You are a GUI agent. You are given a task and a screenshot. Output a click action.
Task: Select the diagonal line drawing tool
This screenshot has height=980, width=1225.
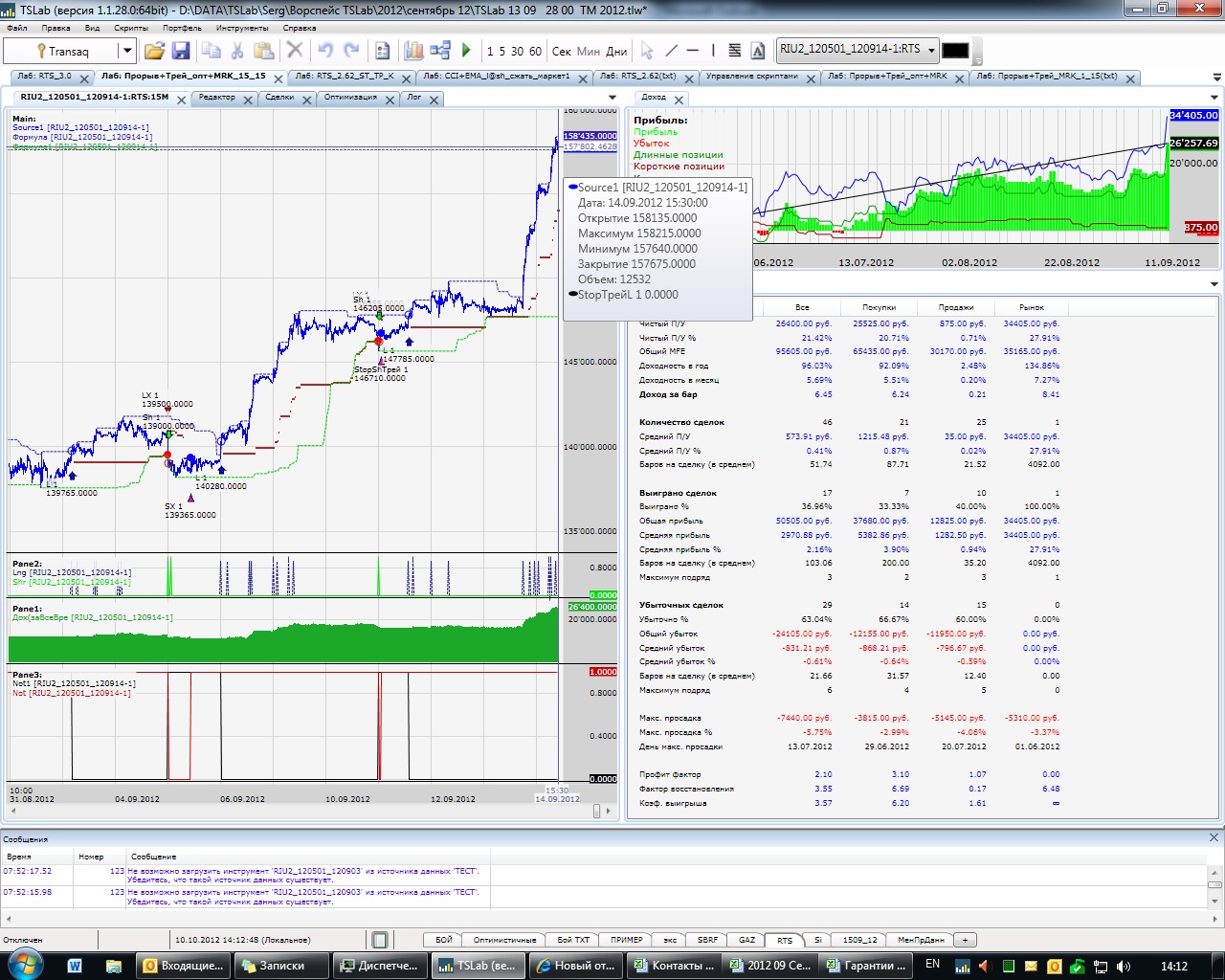[x=671, y=51]
